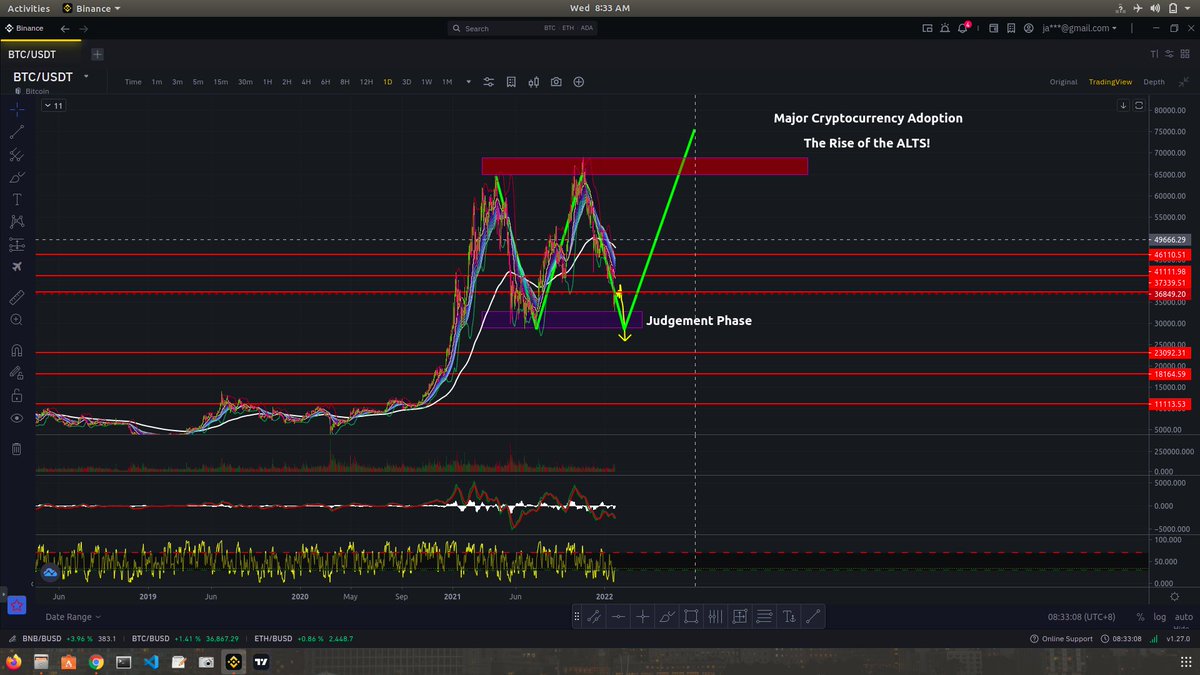Select the 1D interval
The width and height of the screenshot is (1200, 675).
tap(387, 82)
